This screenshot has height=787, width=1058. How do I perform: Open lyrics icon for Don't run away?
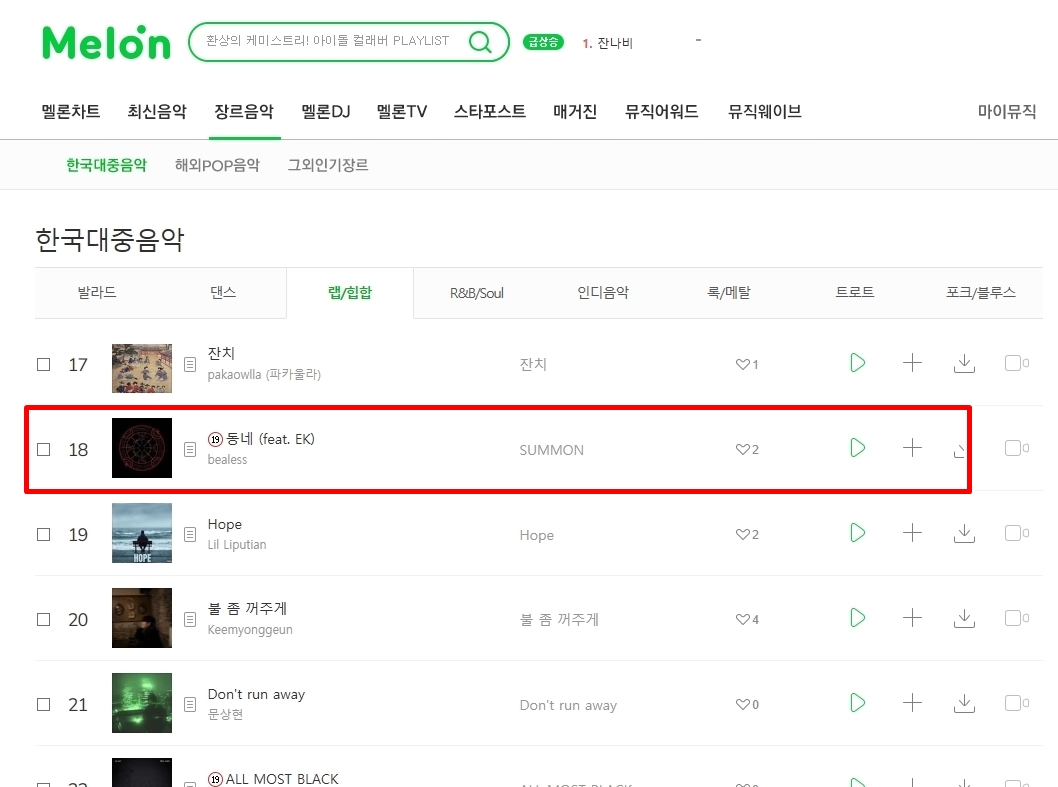190,705
